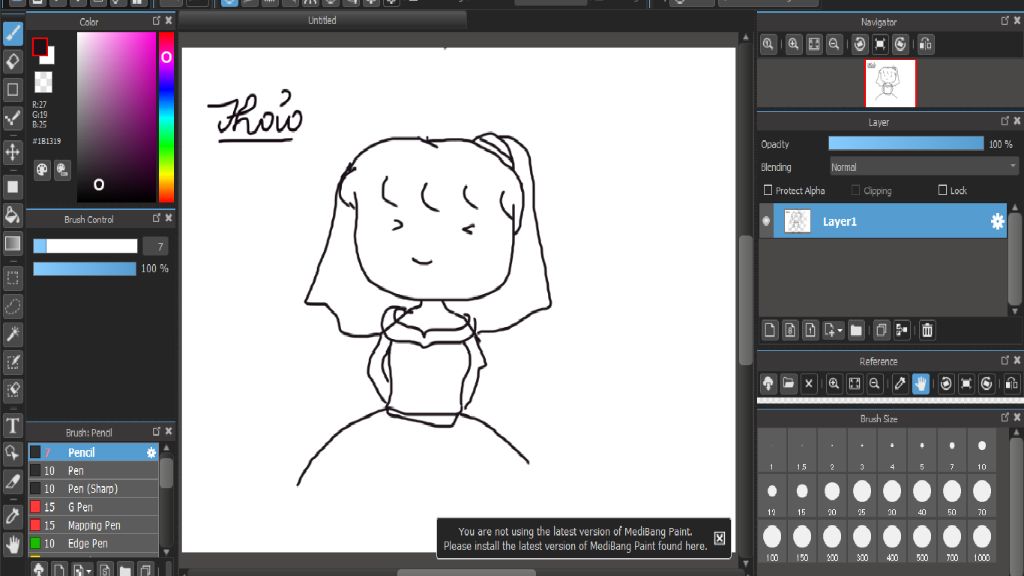Select the Reference panel eyedropper icon
Viewport: 1024px width, 576px height.
[x=900, y=383]
